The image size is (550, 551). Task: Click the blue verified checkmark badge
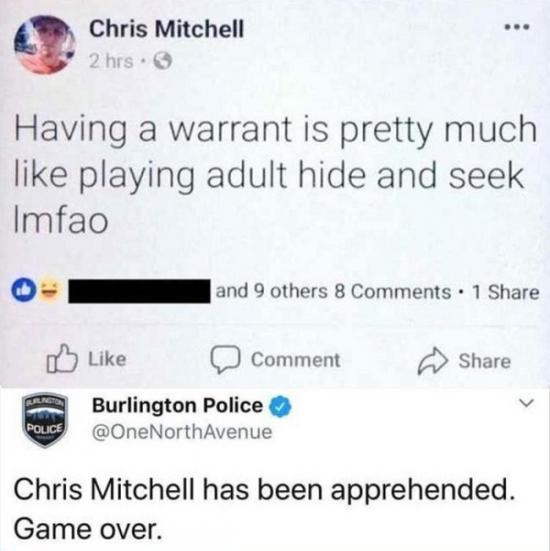pos(280,406)
